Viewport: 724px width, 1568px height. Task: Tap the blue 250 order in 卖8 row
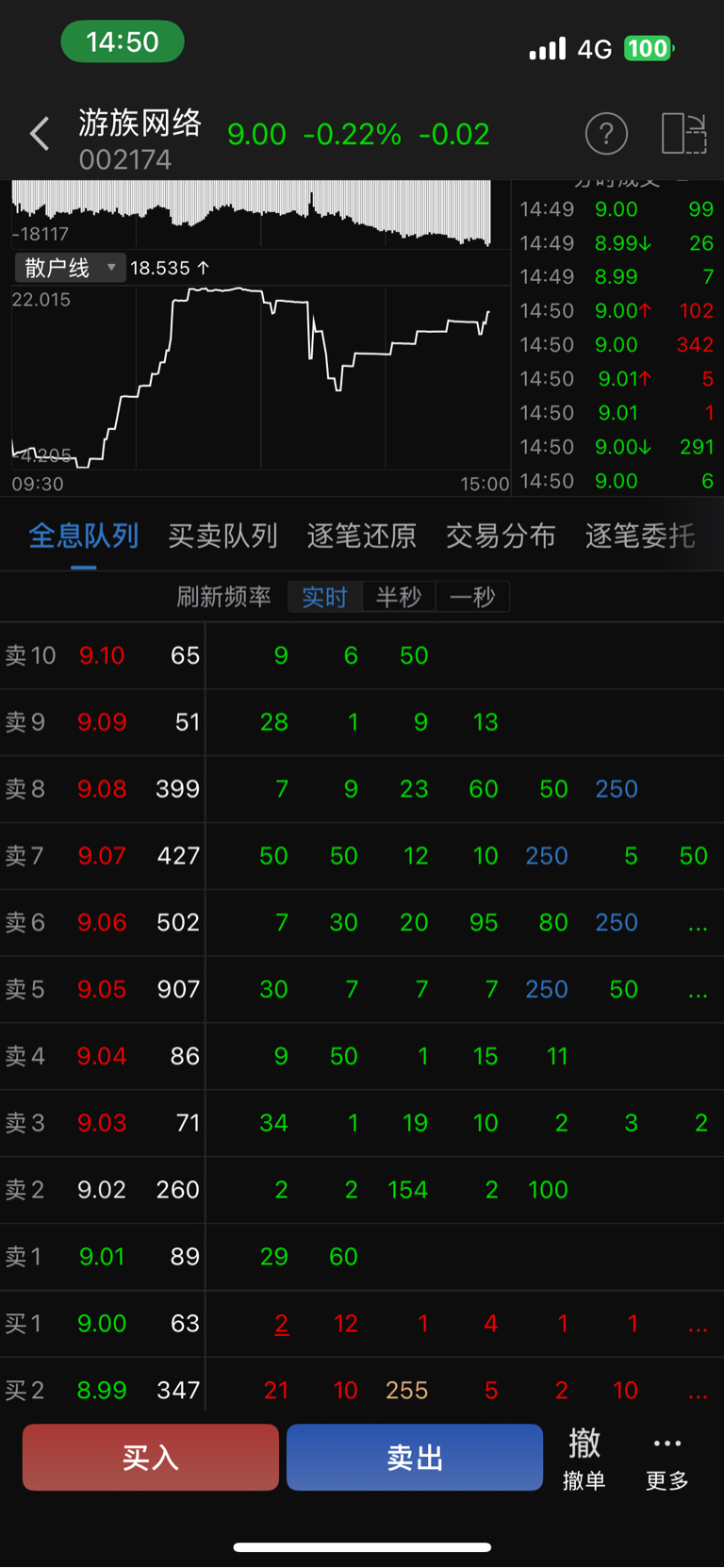tap(617, 789)
